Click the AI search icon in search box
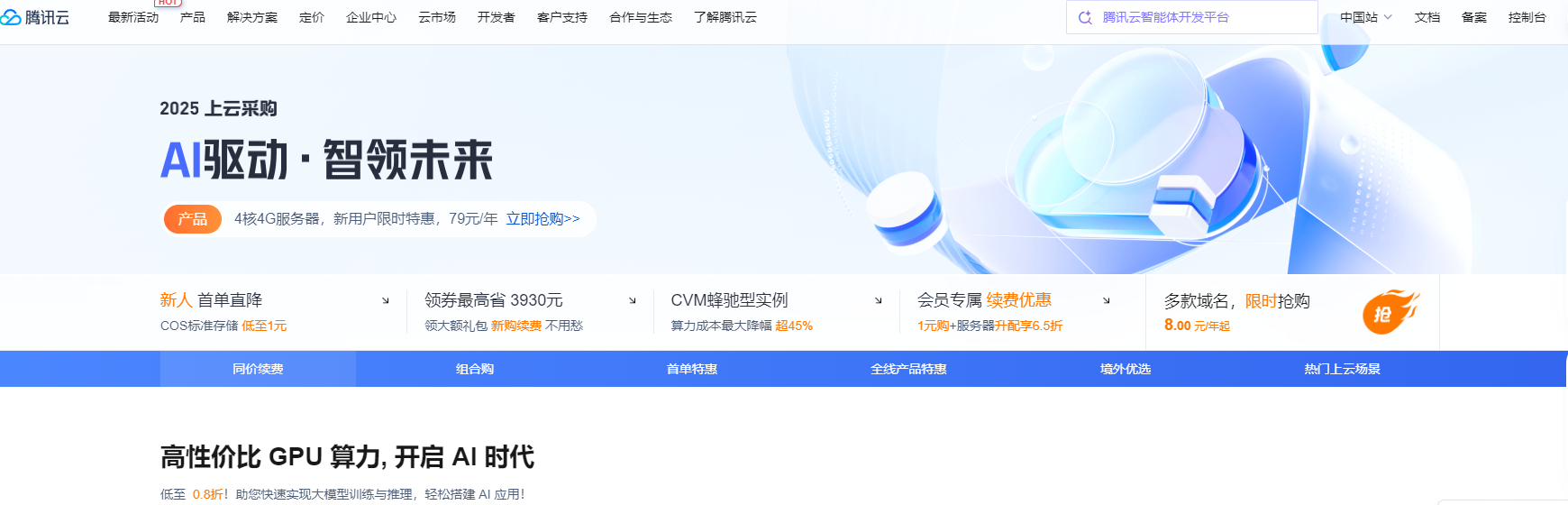1568x505 pixels. (1085, 17)
